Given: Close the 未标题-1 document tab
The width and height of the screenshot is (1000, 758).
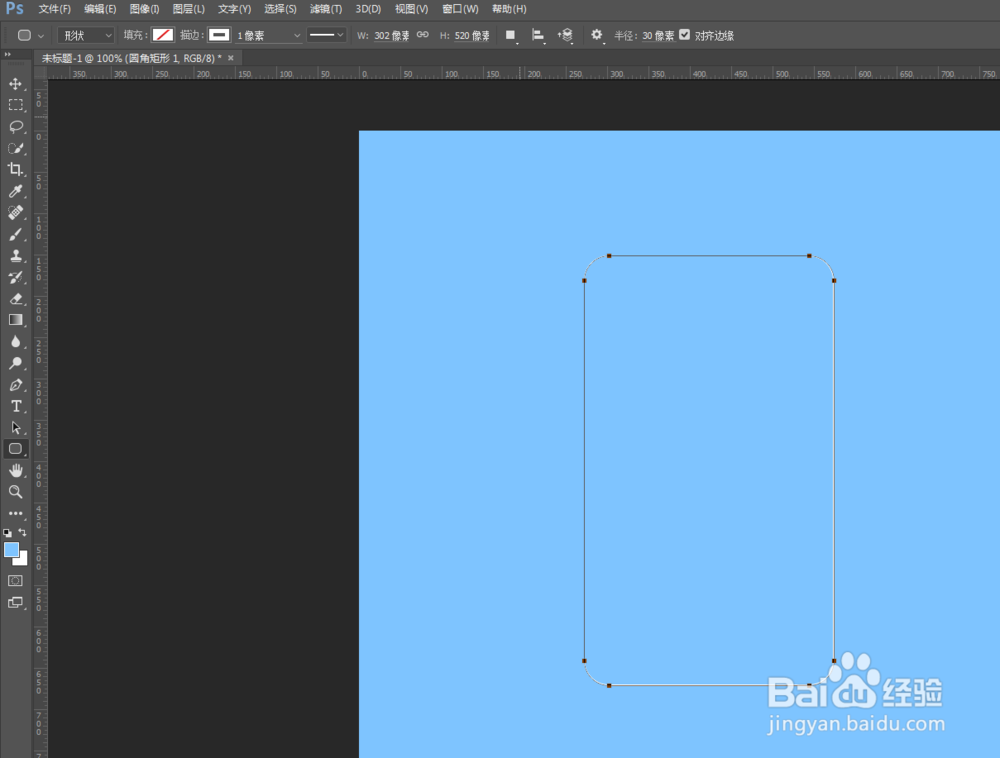Looking at the screenshot, I should tap(231, 58).
